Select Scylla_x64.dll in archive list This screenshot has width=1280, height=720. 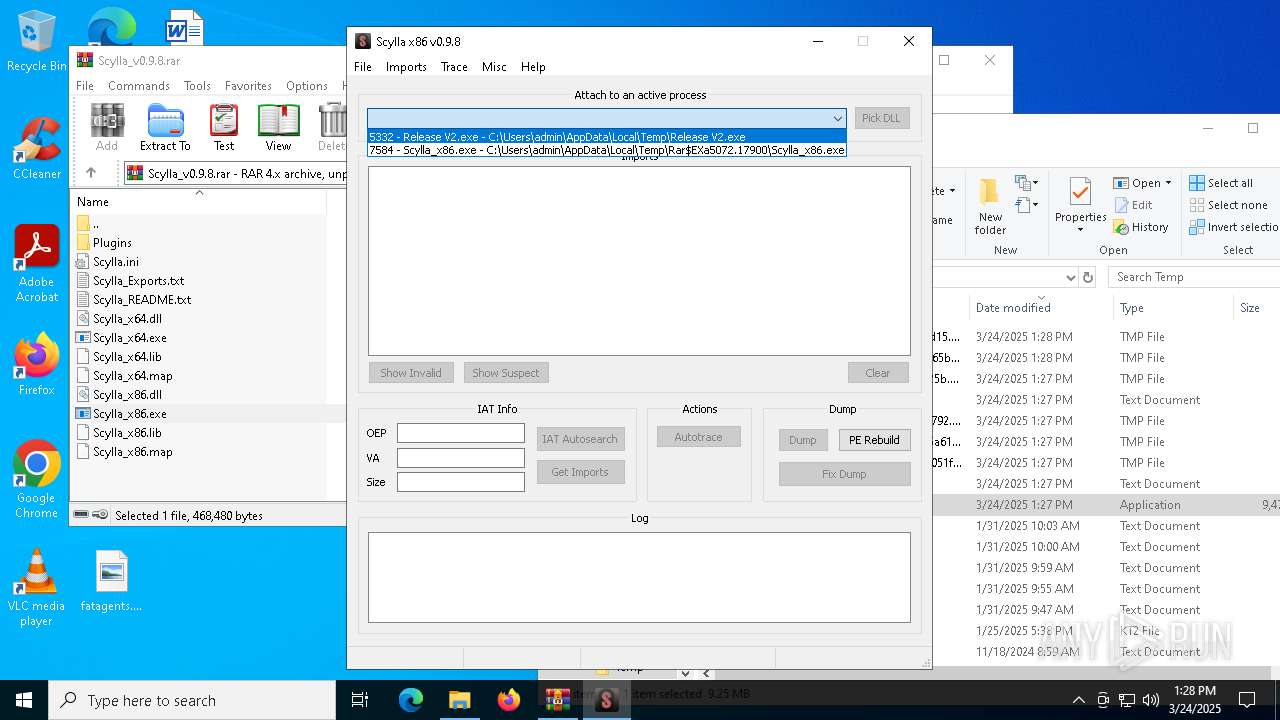point(127,319)
